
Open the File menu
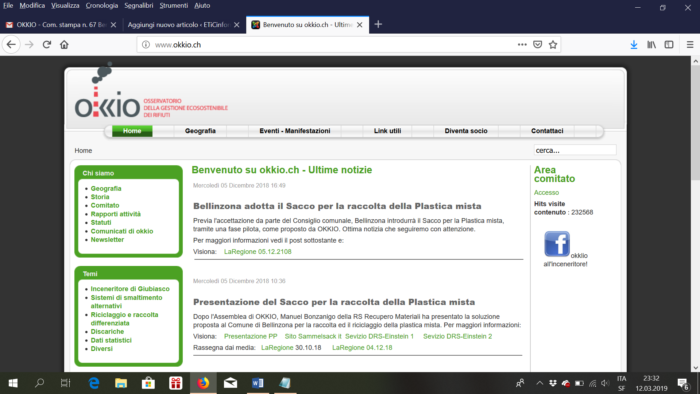(x=8, y=5)
